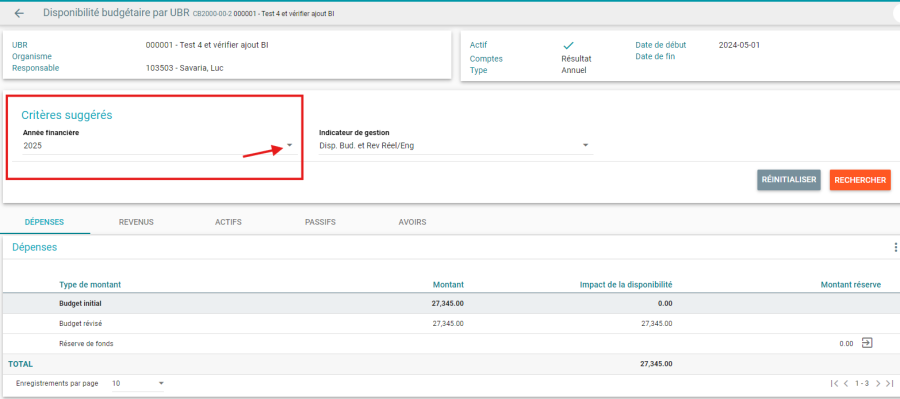Go back using the arrow icon
The height and width of the screenshot is (399, 900).
coord(20,13)
